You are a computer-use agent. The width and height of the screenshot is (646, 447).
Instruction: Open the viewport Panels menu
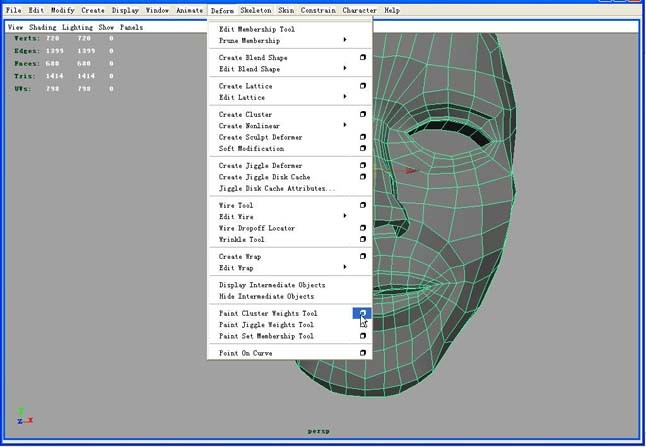click(x=131, y=27)
